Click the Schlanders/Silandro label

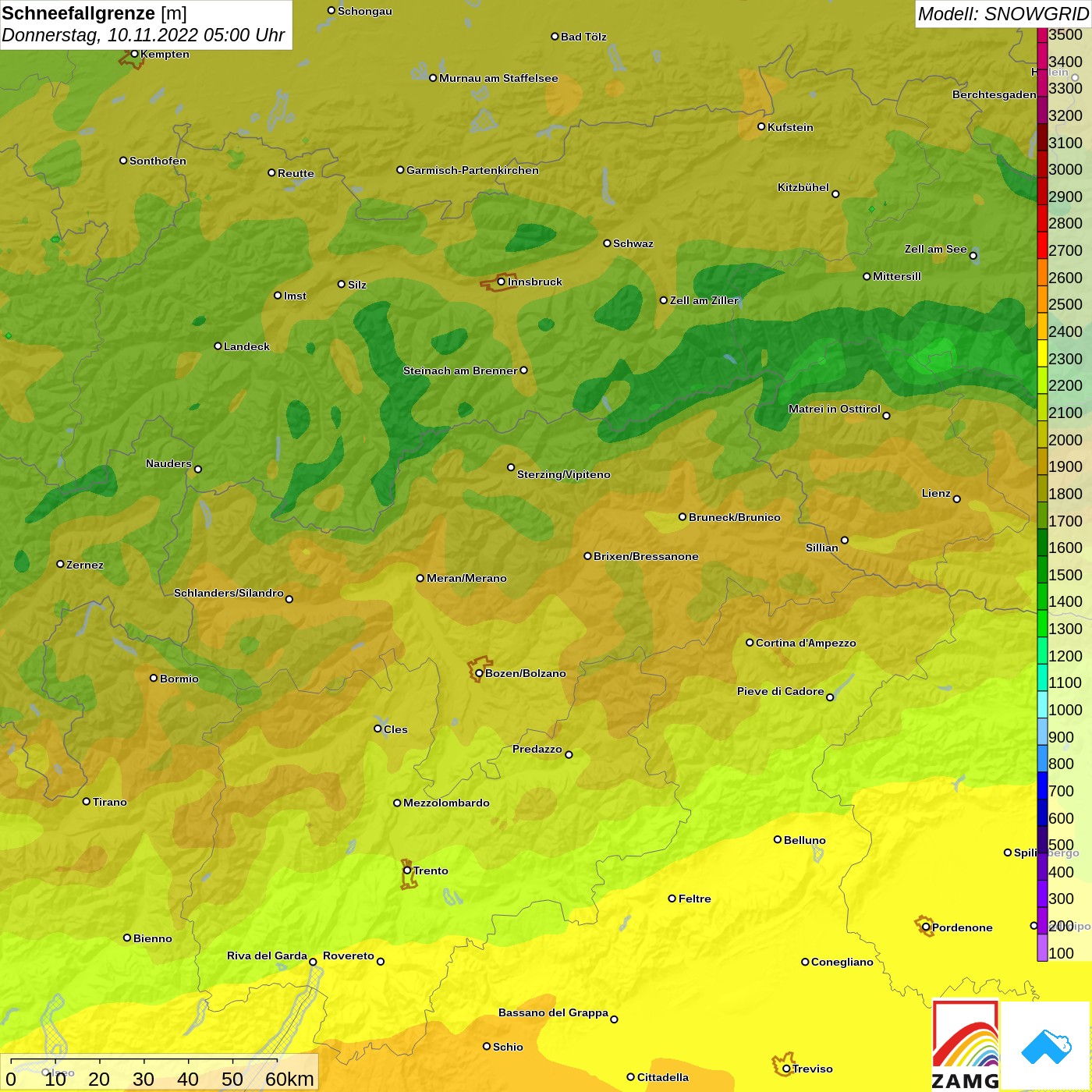coord(229,593)
